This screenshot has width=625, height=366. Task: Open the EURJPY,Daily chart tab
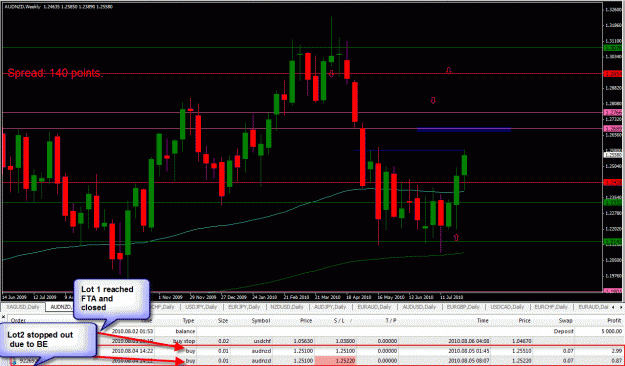[243, 307]
